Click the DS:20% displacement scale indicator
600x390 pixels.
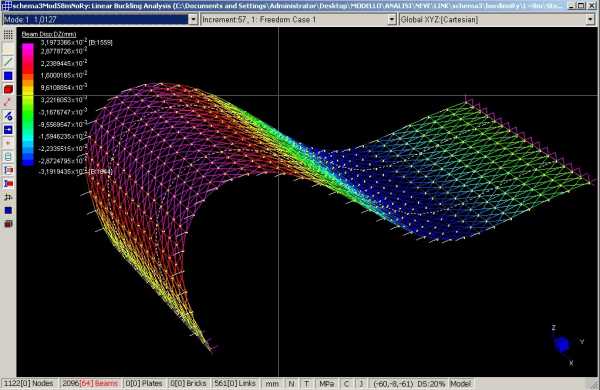(x=431, y=383)
